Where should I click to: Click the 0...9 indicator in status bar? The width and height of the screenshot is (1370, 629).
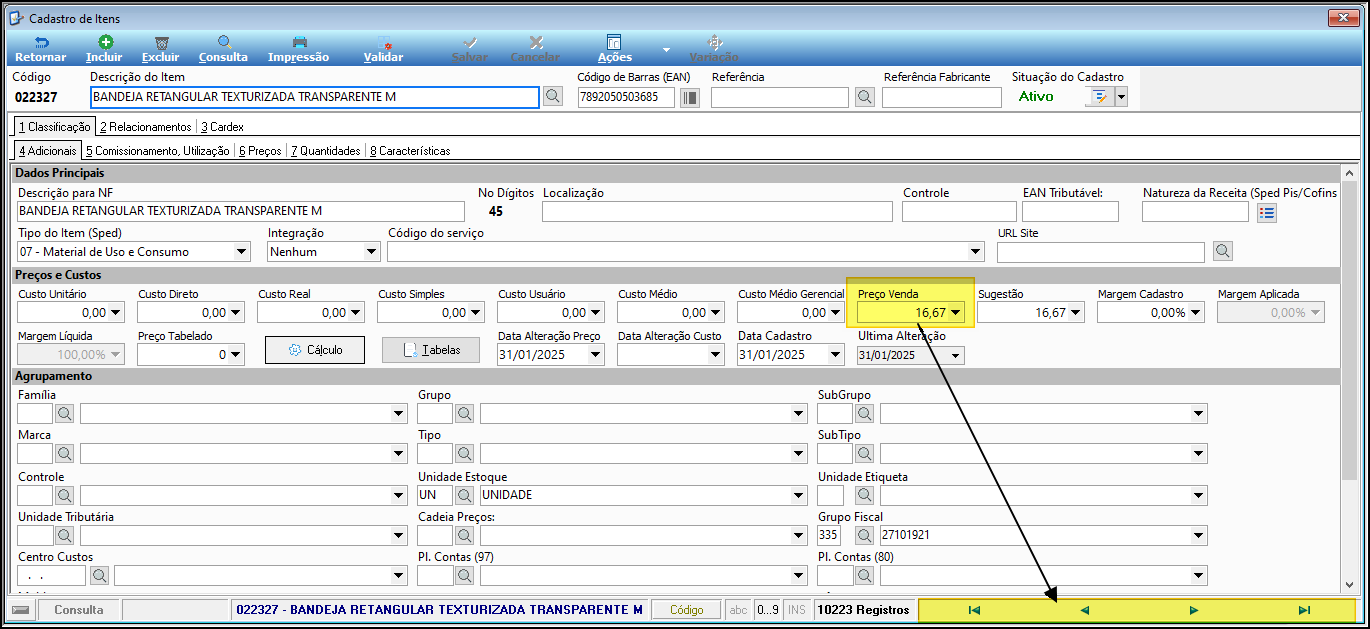767,610
